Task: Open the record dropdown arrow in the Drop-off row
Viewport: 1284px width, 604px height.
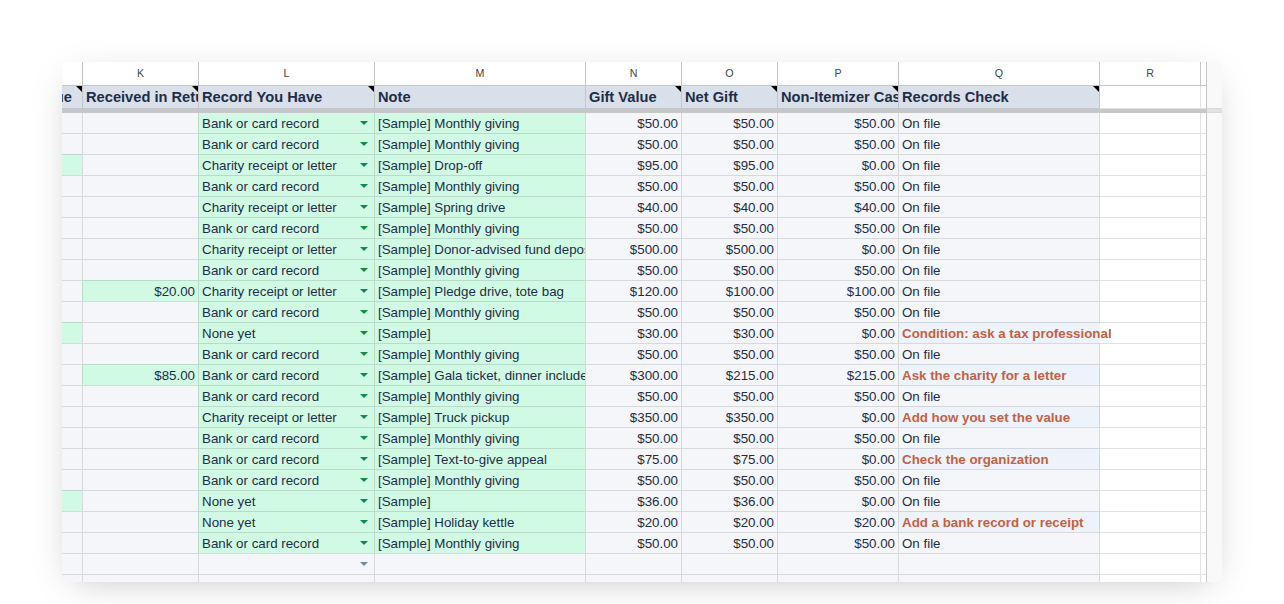Action: [364, 166]
